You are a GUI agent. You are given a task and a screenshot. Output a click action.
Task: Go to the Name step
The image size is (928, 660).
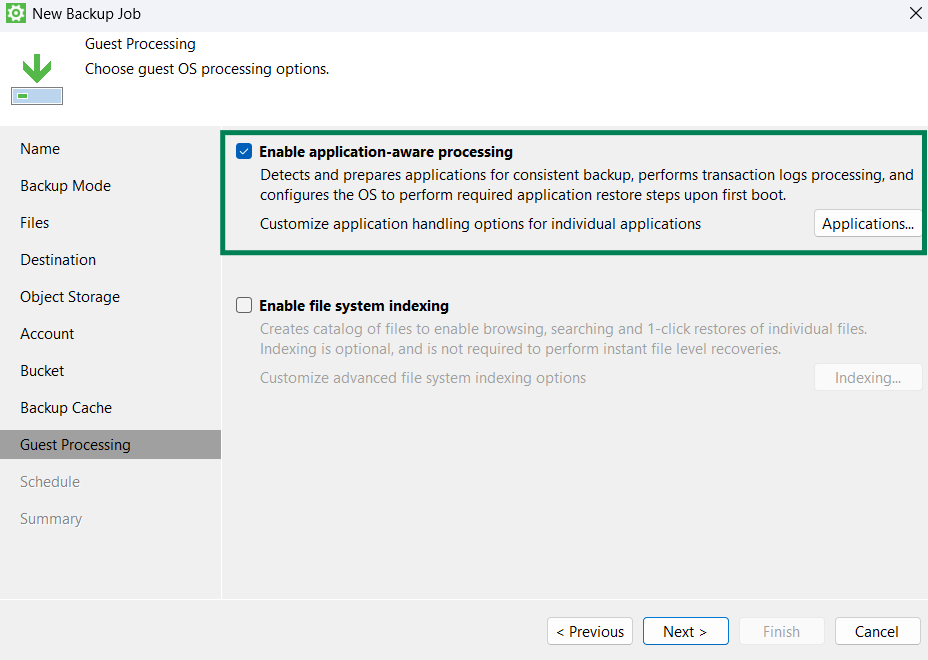tap(40, 149)
